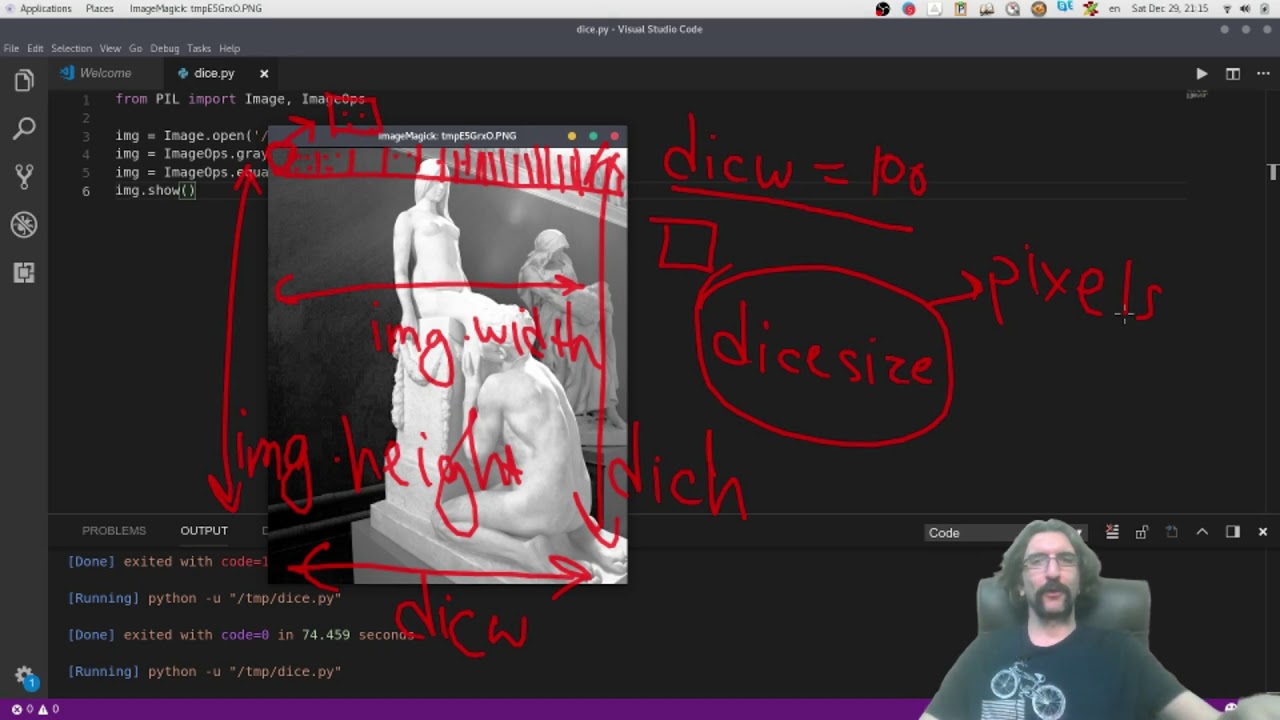Image resolution: width=1280 pixels, height=720 pixels.
Task: Open the clock showing Sat Dec 29, 21:15
Action: coord(1170,8)
